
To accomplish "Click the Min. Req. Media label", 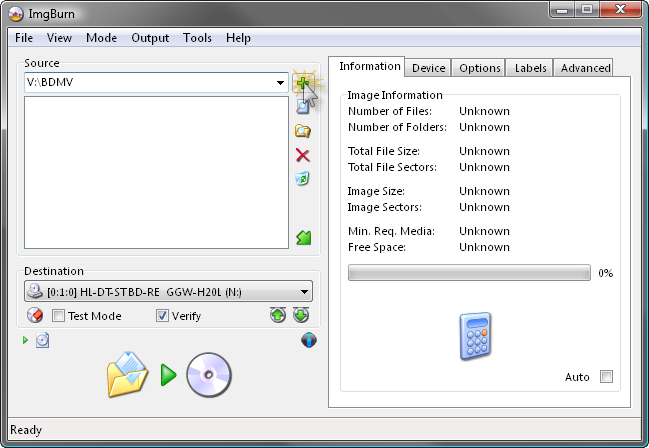I will pos(392,231).
